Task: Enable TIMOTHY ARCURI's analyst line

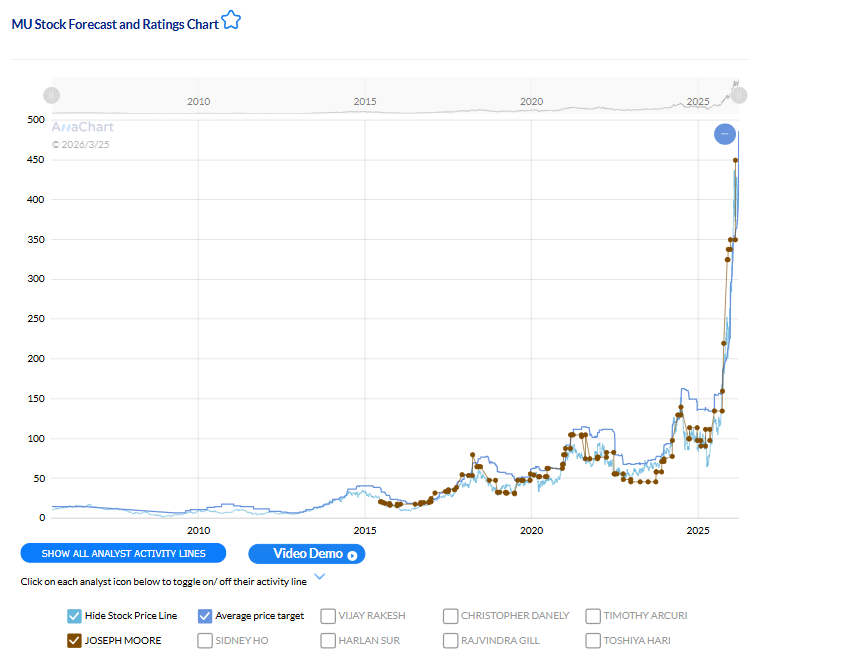Action: pos(591,616)
